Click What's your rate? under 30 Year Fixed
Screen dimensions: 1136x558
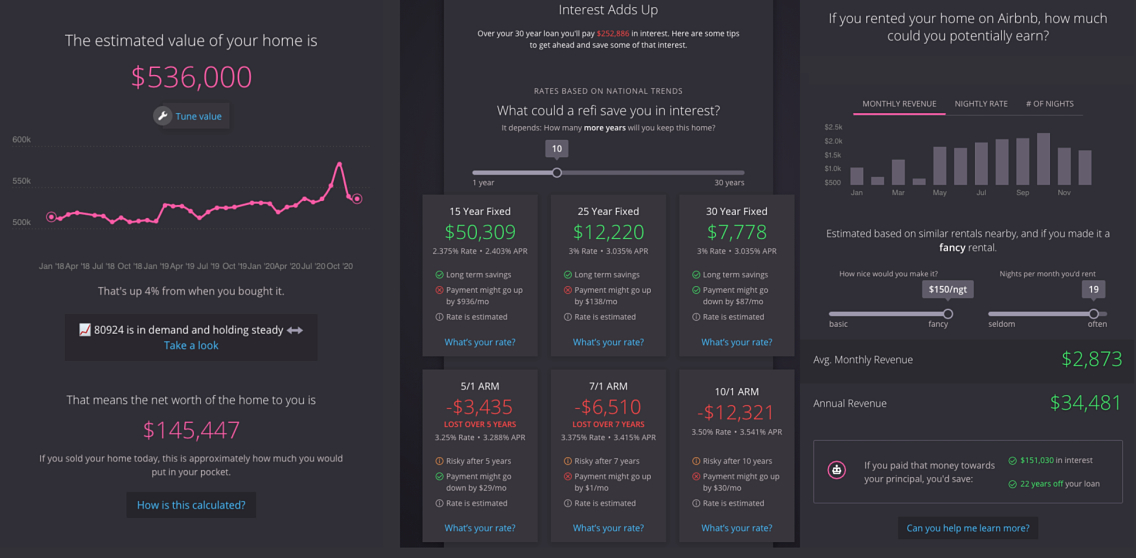(x=736, y=342)
